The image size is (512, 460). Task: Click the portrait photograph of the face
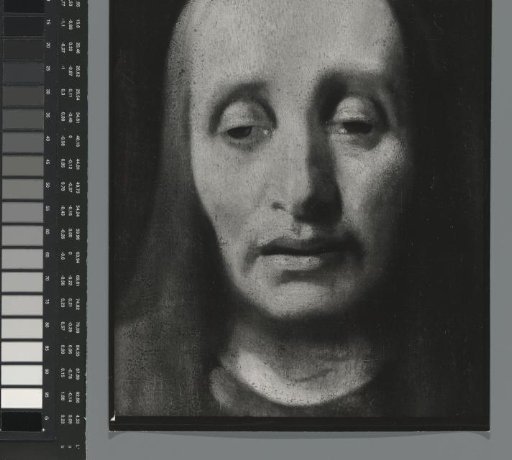click(300, 215)
